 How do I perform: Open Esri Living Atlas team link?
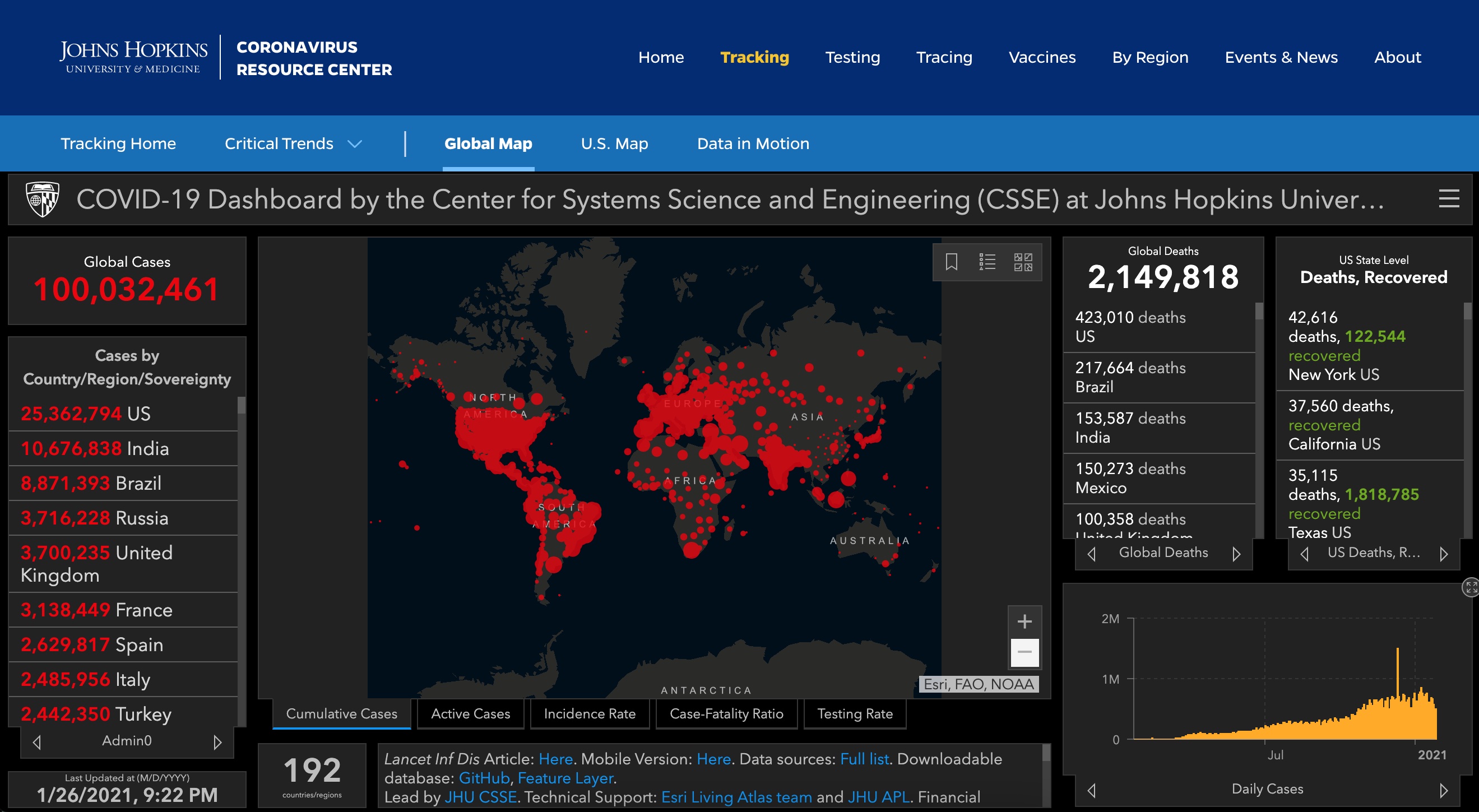(x=736, y=797)
